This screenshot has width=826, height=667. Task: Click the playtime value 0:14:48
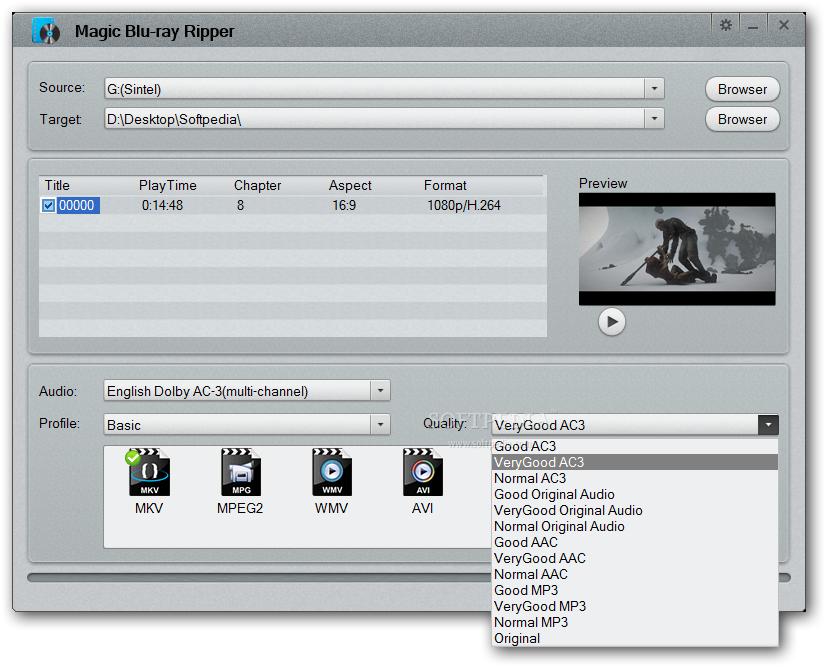(x=162, y=205)
